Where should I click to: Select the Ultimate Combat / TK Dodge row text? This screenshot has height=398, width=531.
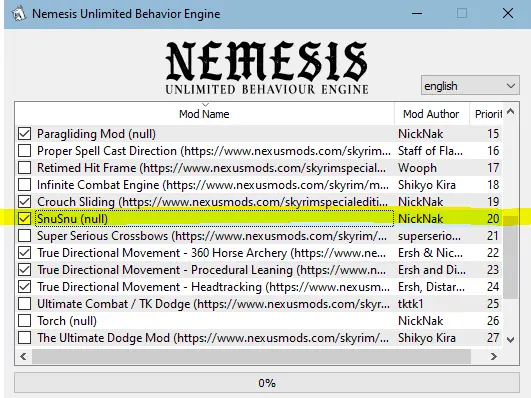[x=213, y=304]
